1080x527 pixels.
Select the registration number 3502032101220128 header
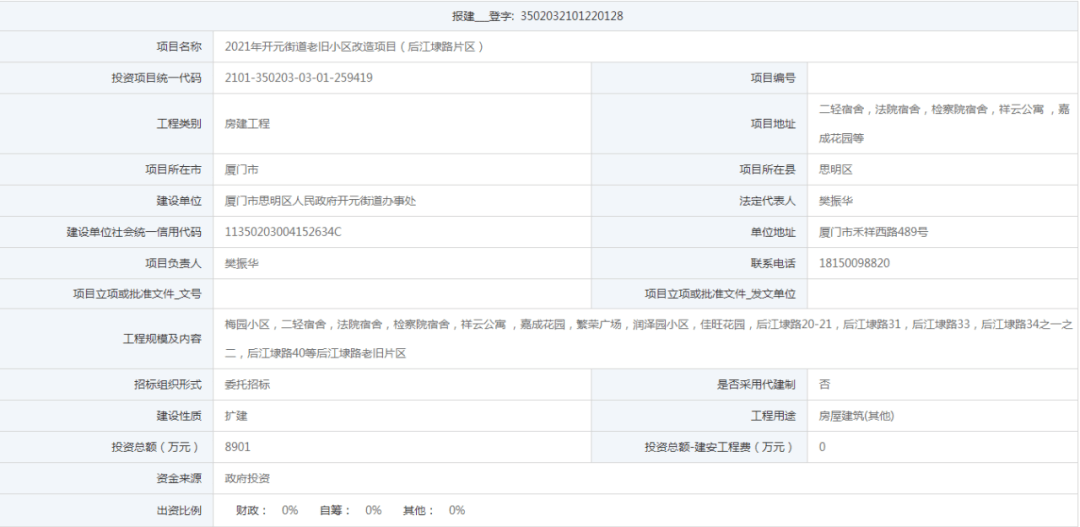tap(538, 16)
